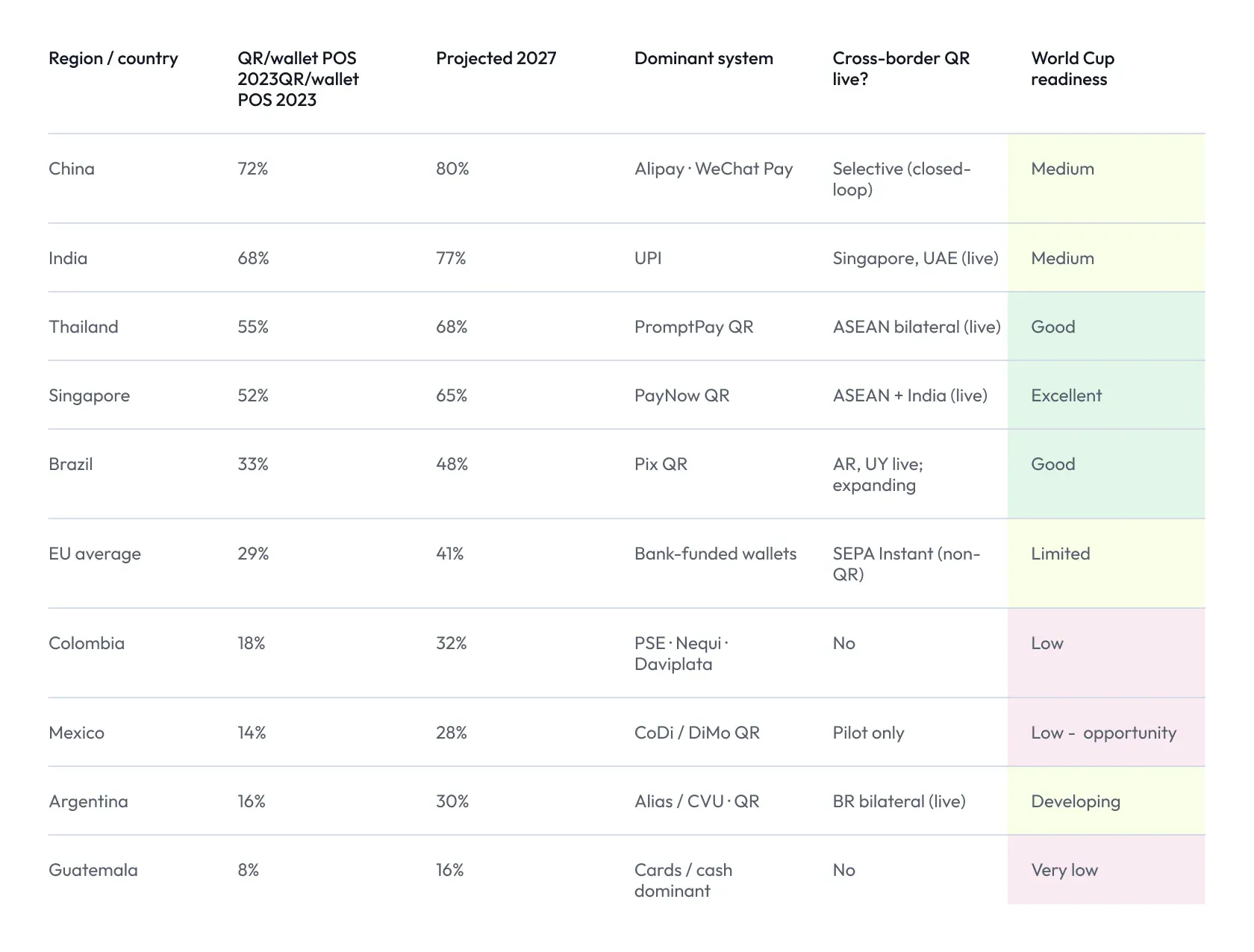Click the "Dominant system" header
The width and height of the screenshot is (1254, 952).
tap(704, 58)
